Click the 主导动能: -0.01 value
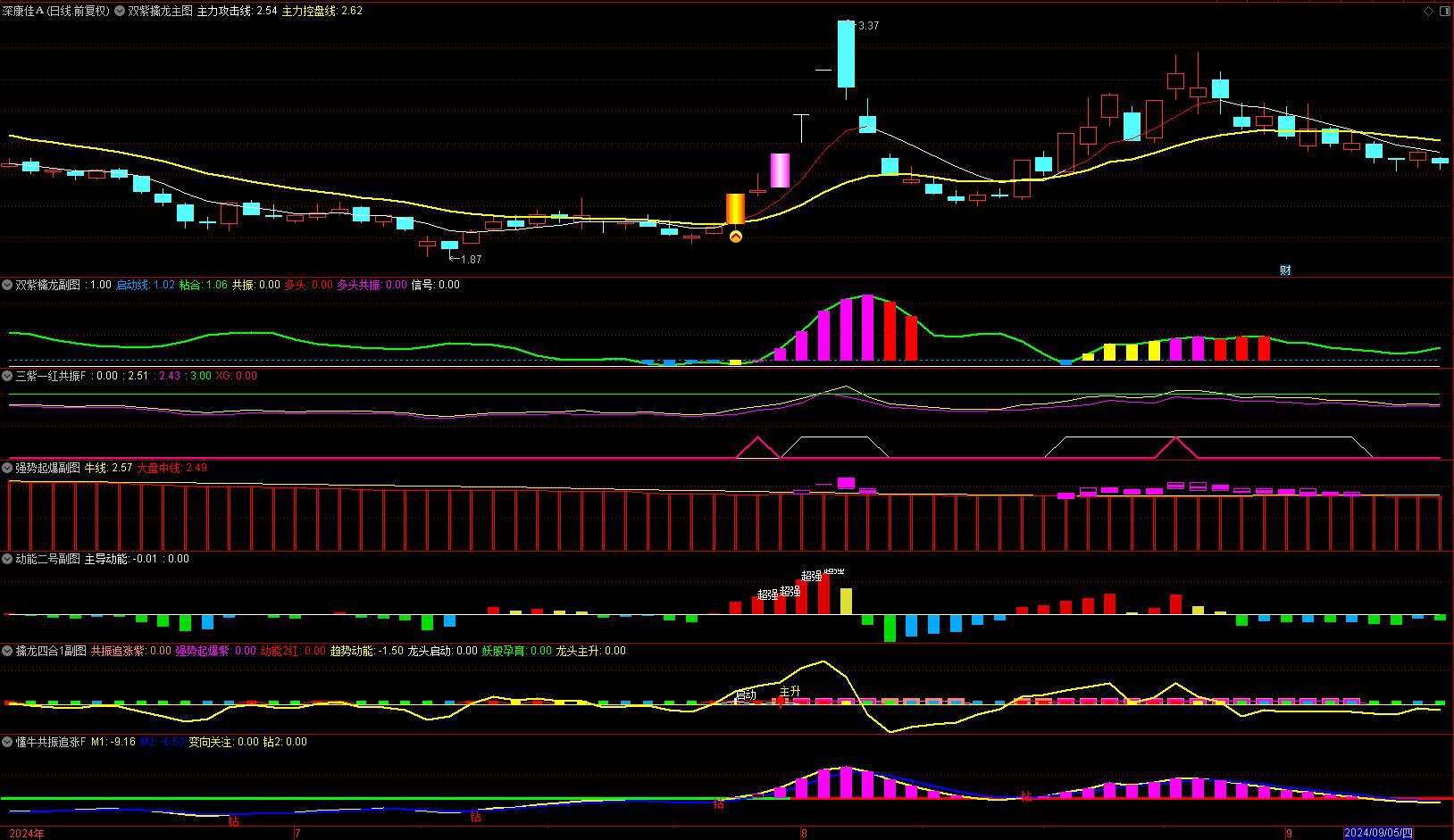 (x=121, y=559)
